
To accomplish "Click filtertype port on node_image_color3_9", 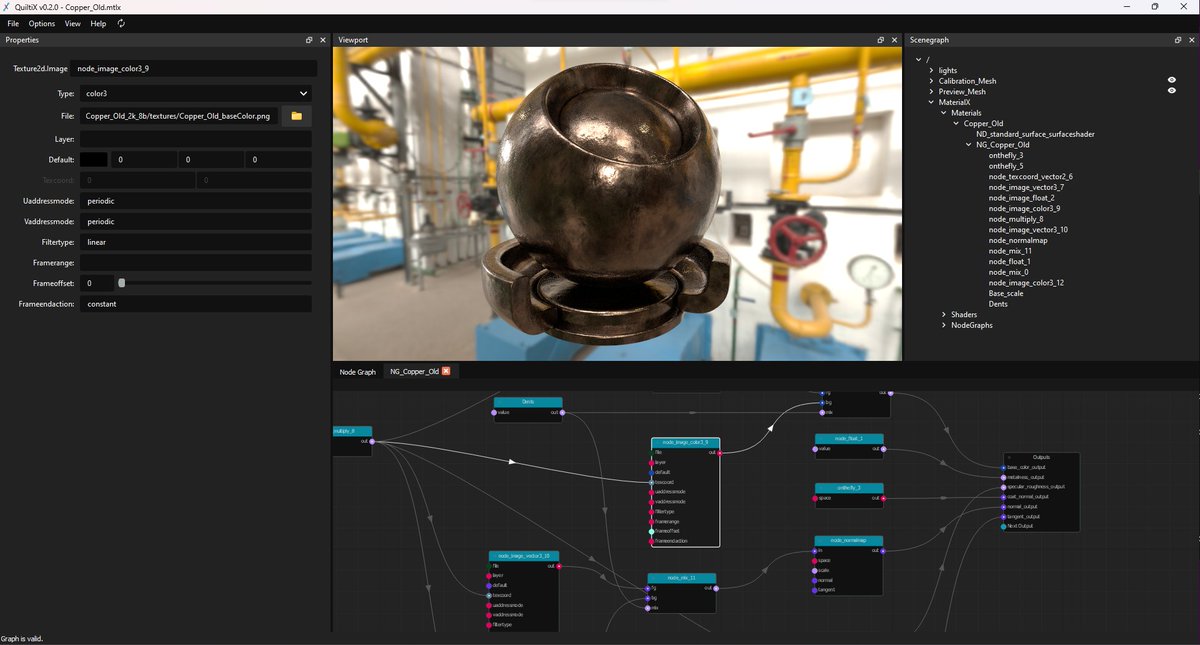I will [652, 511].
